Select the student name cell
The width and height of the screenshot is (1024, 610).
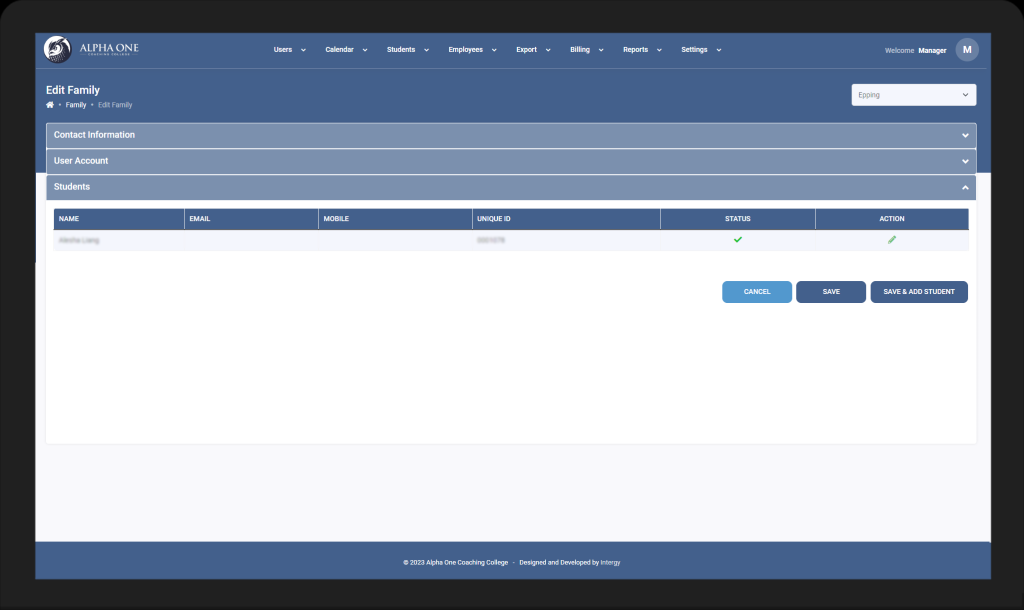pyautogui.click(x=119, y=240)
